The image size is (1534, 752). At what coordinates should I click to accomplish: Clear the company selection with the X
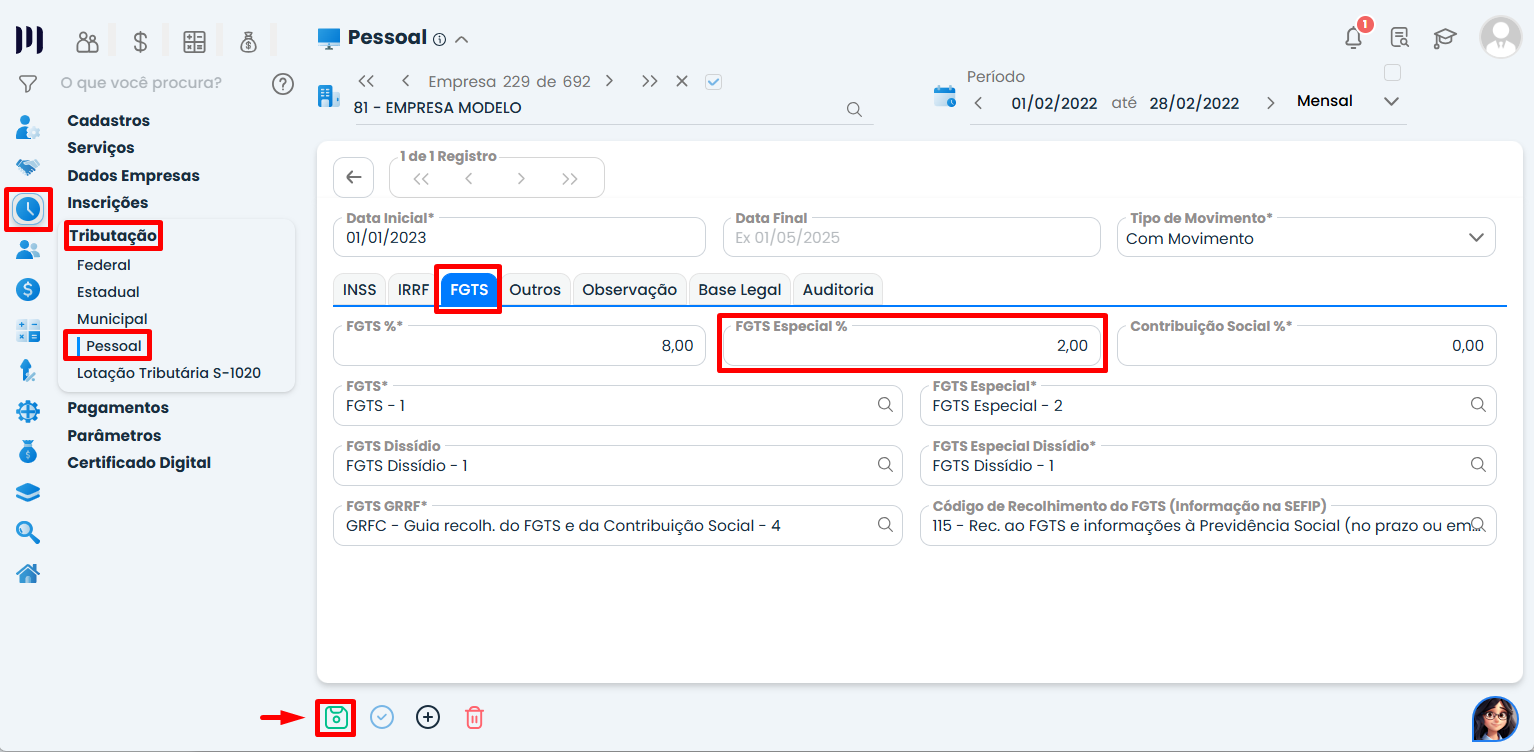click(682, 81)
